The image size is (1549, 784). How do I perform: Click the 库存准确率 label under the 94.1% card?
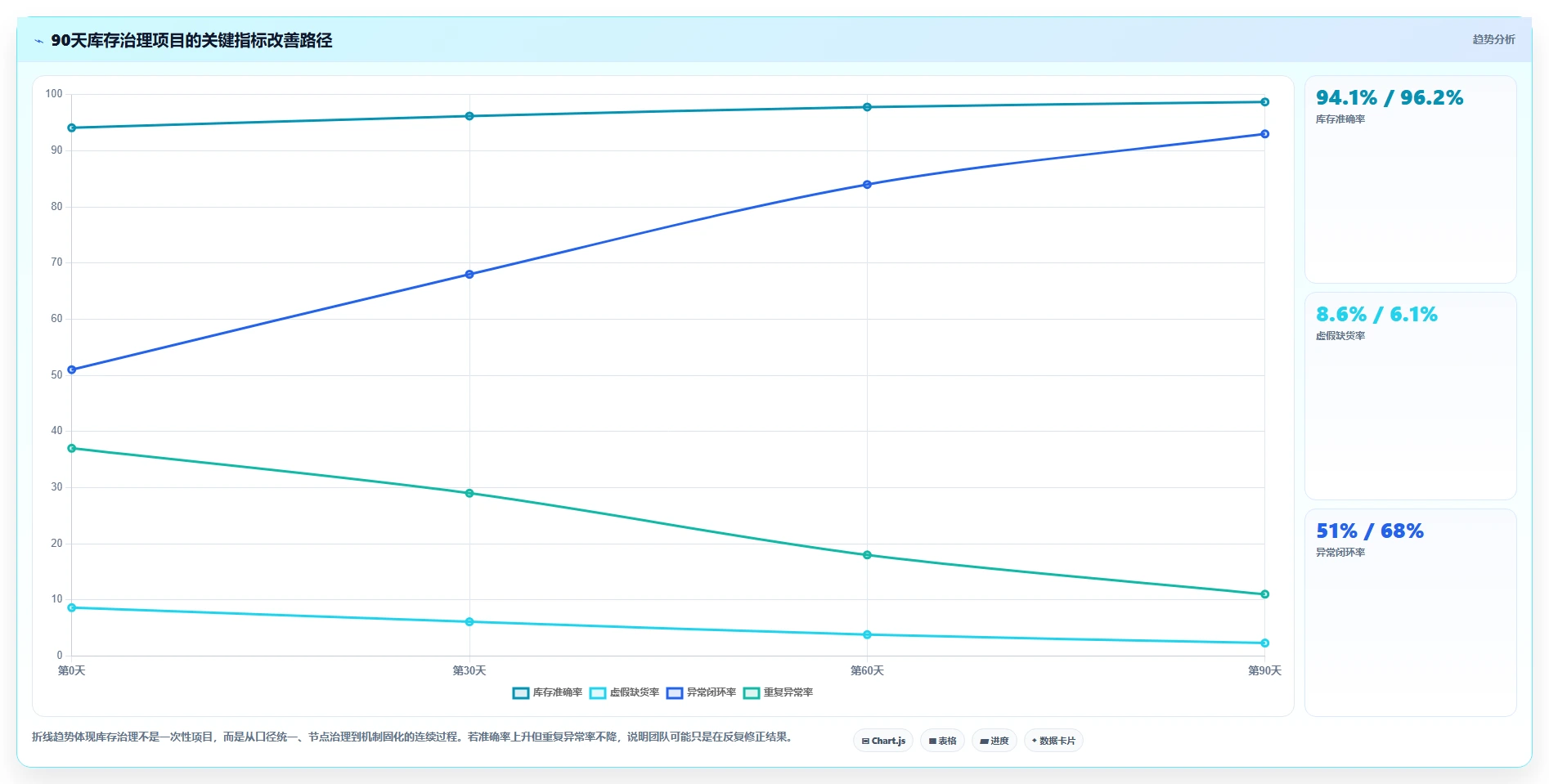(1340, 119)
